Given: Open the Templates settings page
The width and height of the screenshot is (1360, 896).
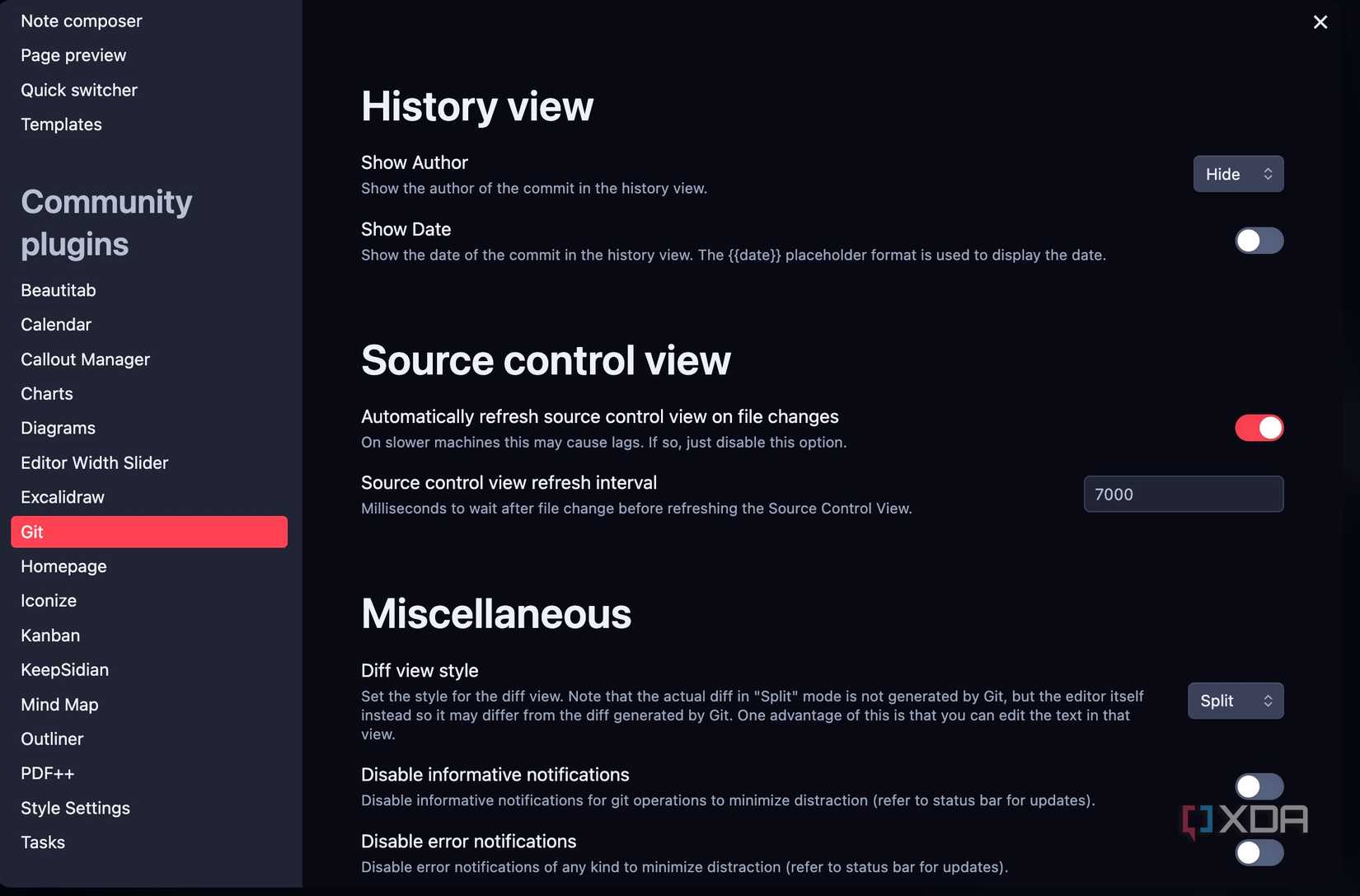Looking at the screenshot, I should click(61, 124).
